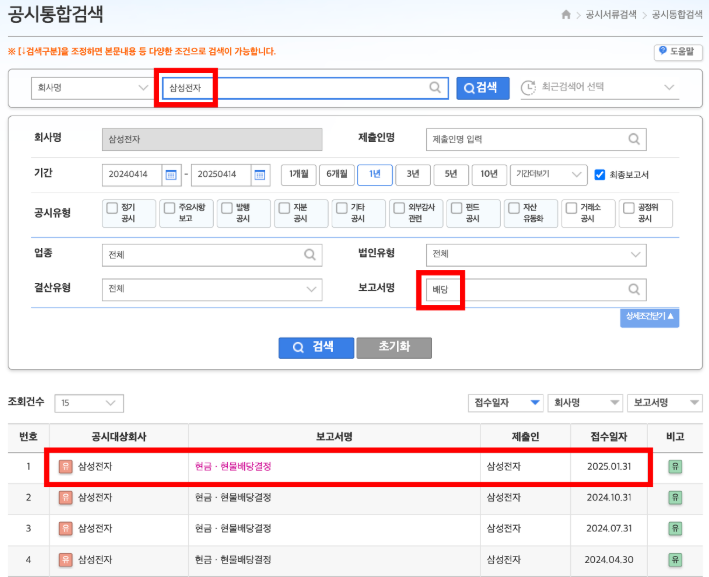
Task: Click 유 market icon in row 3
Action: coord(66,529)
